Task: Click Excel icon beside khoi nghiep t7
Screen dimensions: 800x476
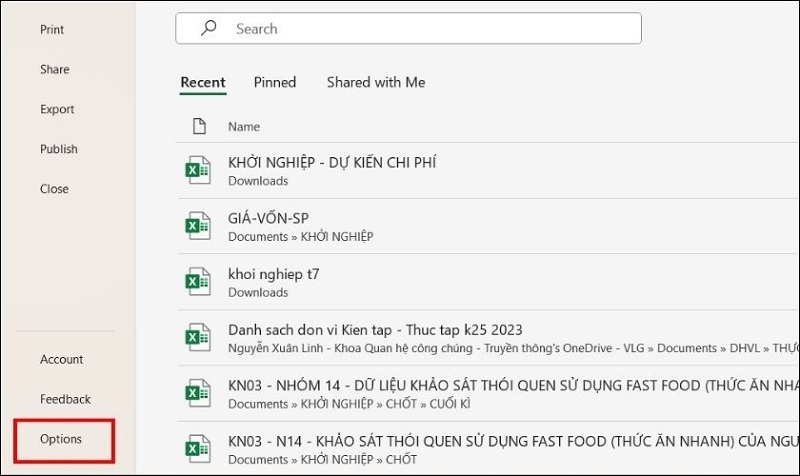Action: (x=197, y=282)
